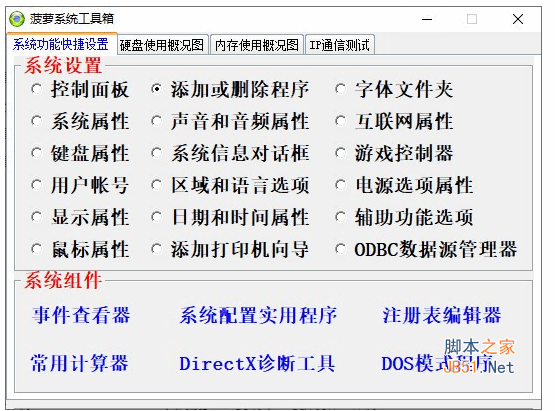The height and width of the screenshot is (411, 555).
Task: Select the 系统属性 radio button
Action: coord(37,121)
